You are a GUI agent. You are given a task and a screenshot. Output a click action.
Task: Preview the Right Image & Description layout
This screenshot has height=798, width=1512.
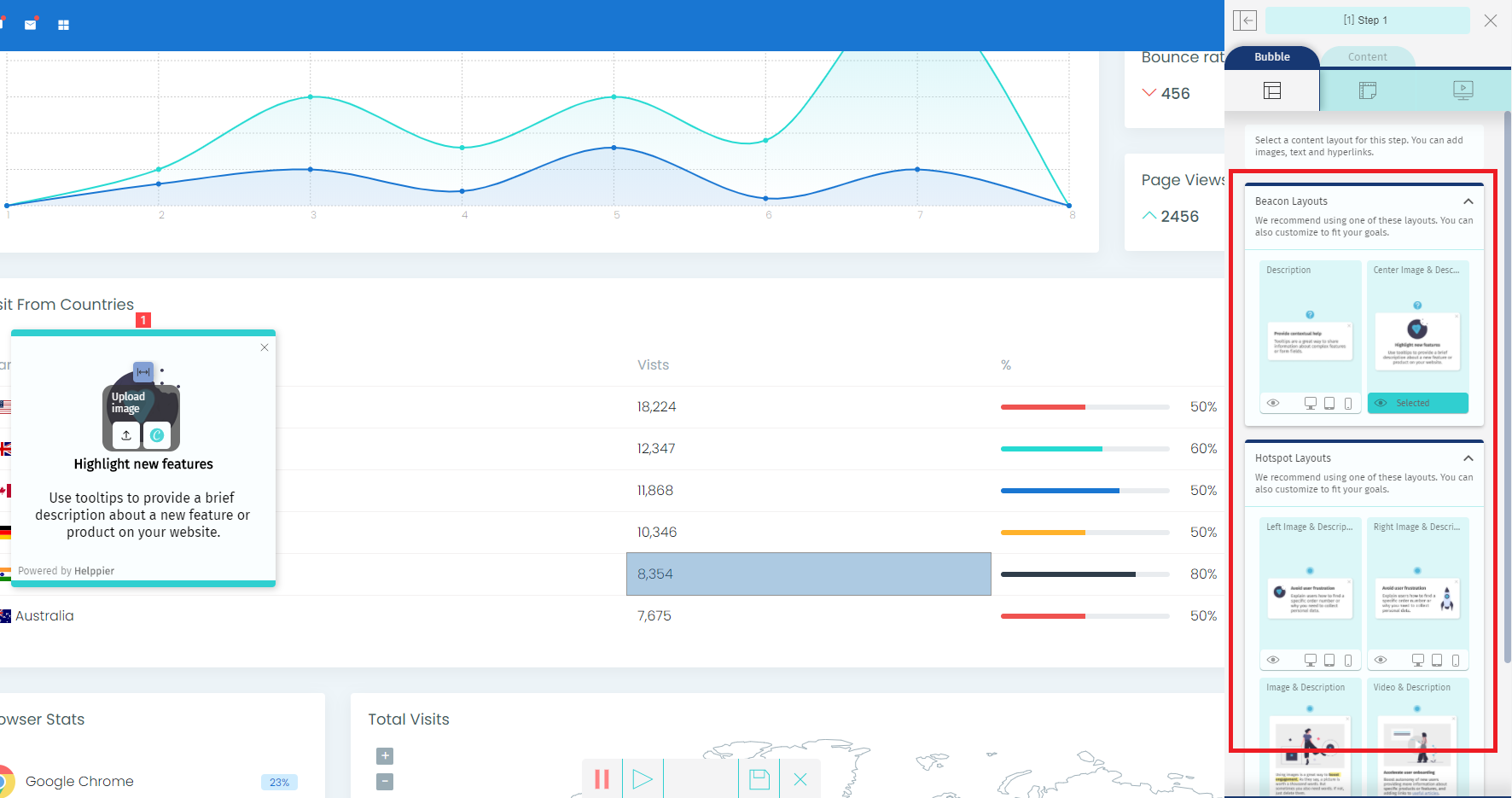1381,660
